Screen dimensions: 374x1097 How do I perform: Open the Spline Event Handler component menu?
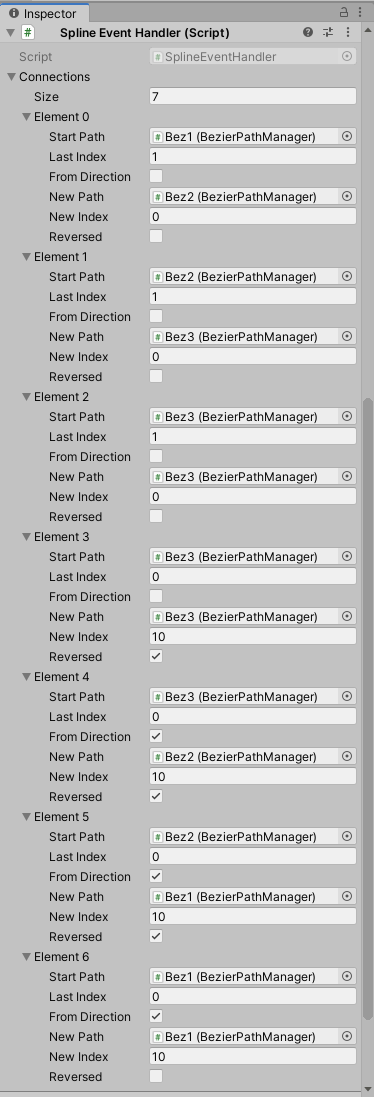[348, 32]
